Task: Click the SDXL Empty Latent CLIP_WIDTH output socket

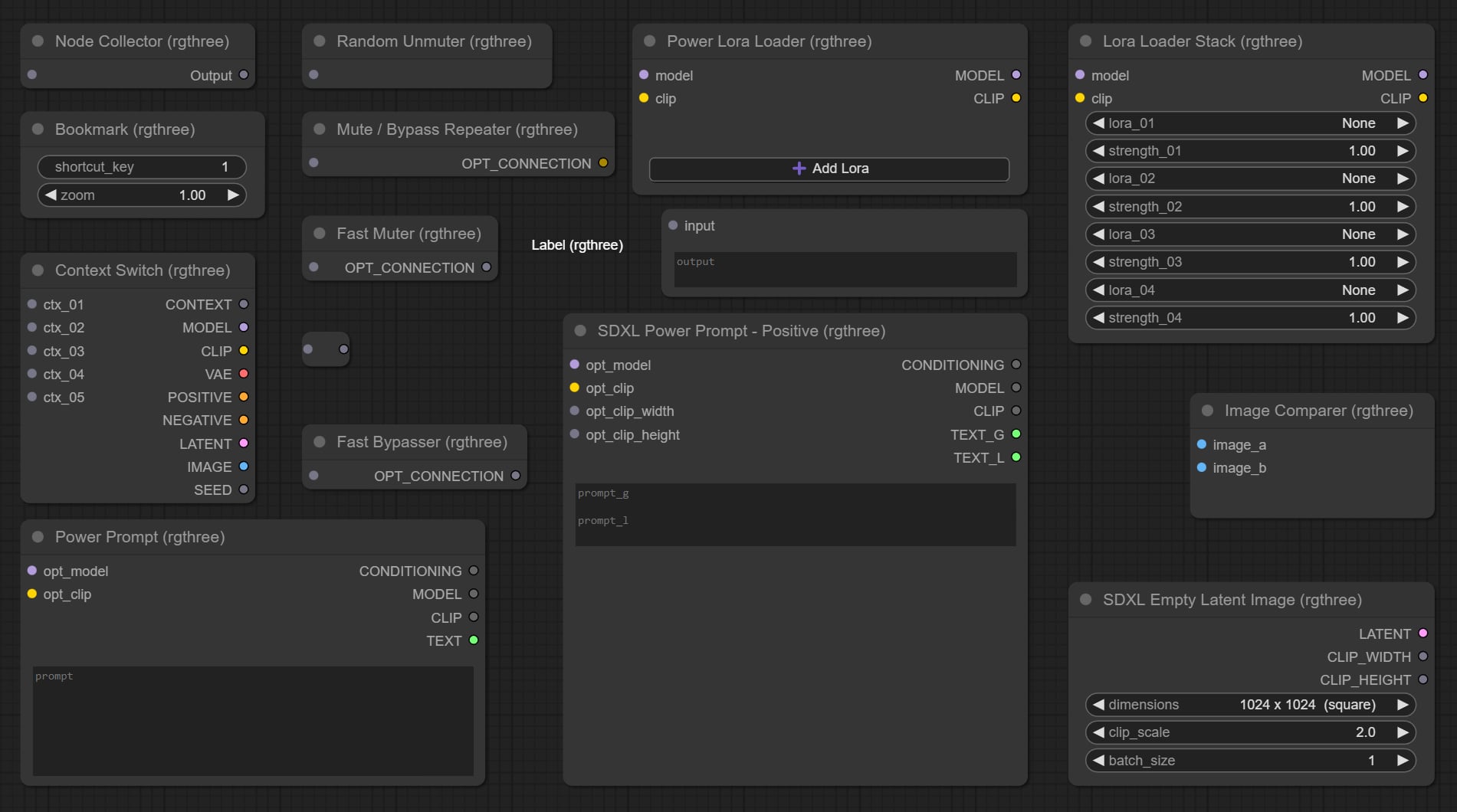Action: [x=1423, y=656]
